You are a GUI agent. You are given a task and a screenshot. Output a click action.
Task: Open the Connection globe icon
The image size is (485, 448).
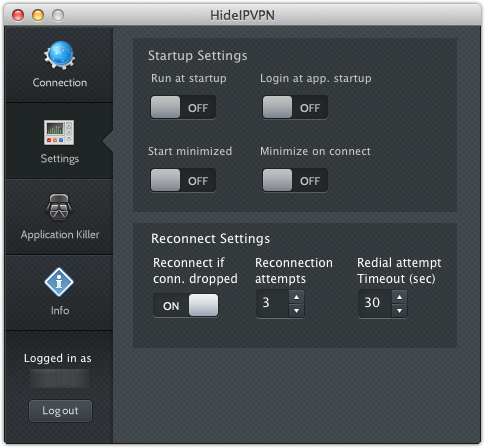tap(60, 55)
